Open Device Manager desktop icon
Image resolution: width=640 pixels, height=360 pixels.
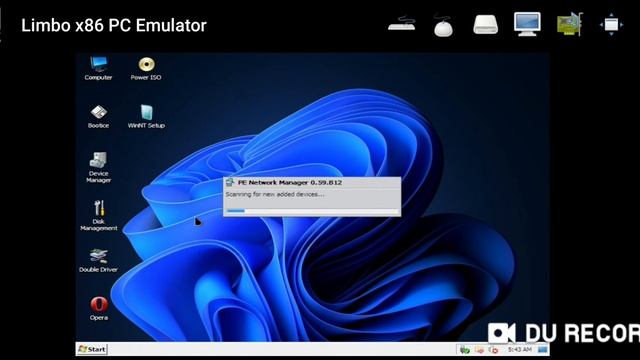98,167
